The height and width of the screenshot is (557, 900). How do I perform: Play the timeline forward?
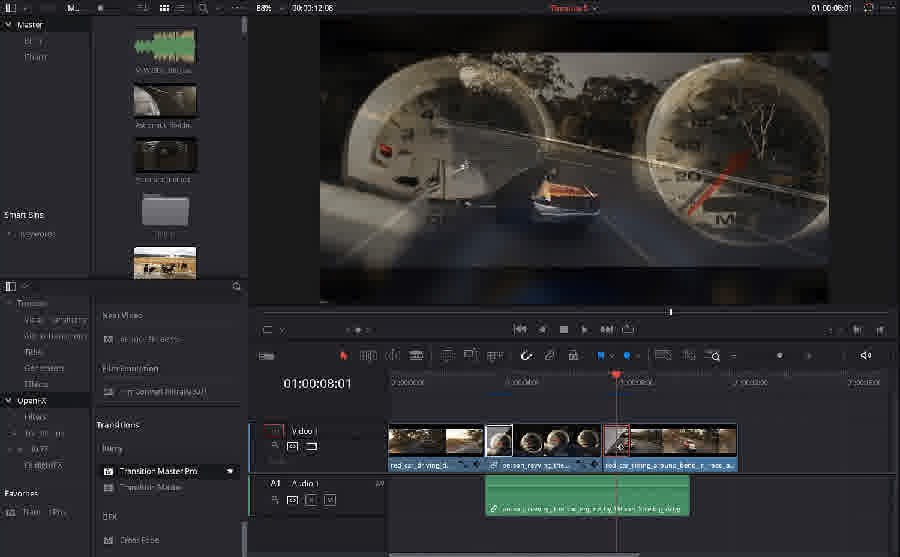[584, 330]
